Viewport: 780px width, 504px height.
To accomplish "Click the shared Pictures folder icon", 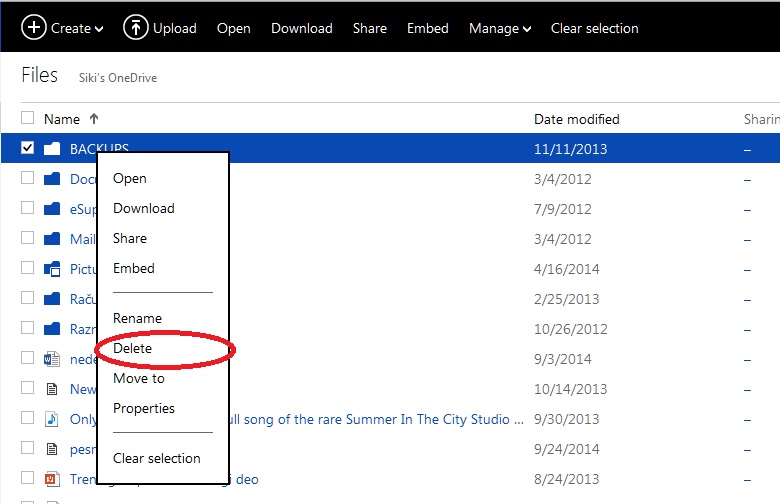I will point(52,269).
